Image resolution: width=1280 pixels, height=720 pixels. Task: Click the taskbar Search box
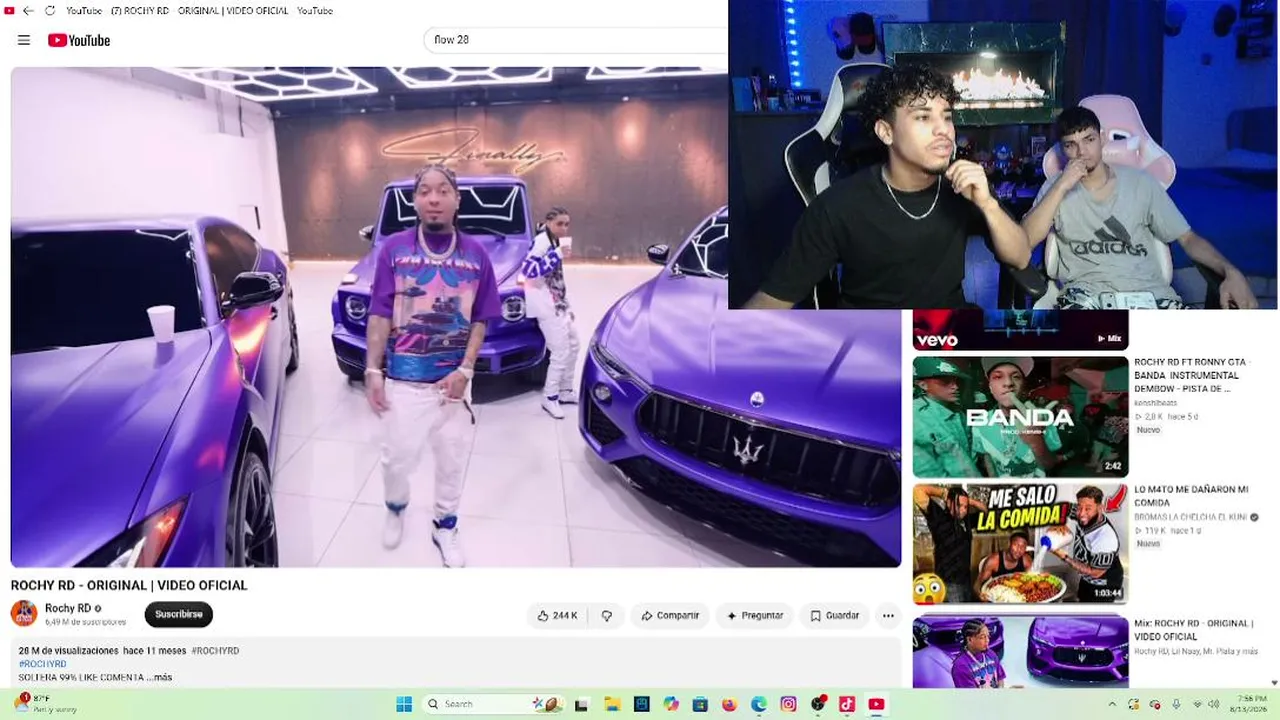tap(495, 704)
